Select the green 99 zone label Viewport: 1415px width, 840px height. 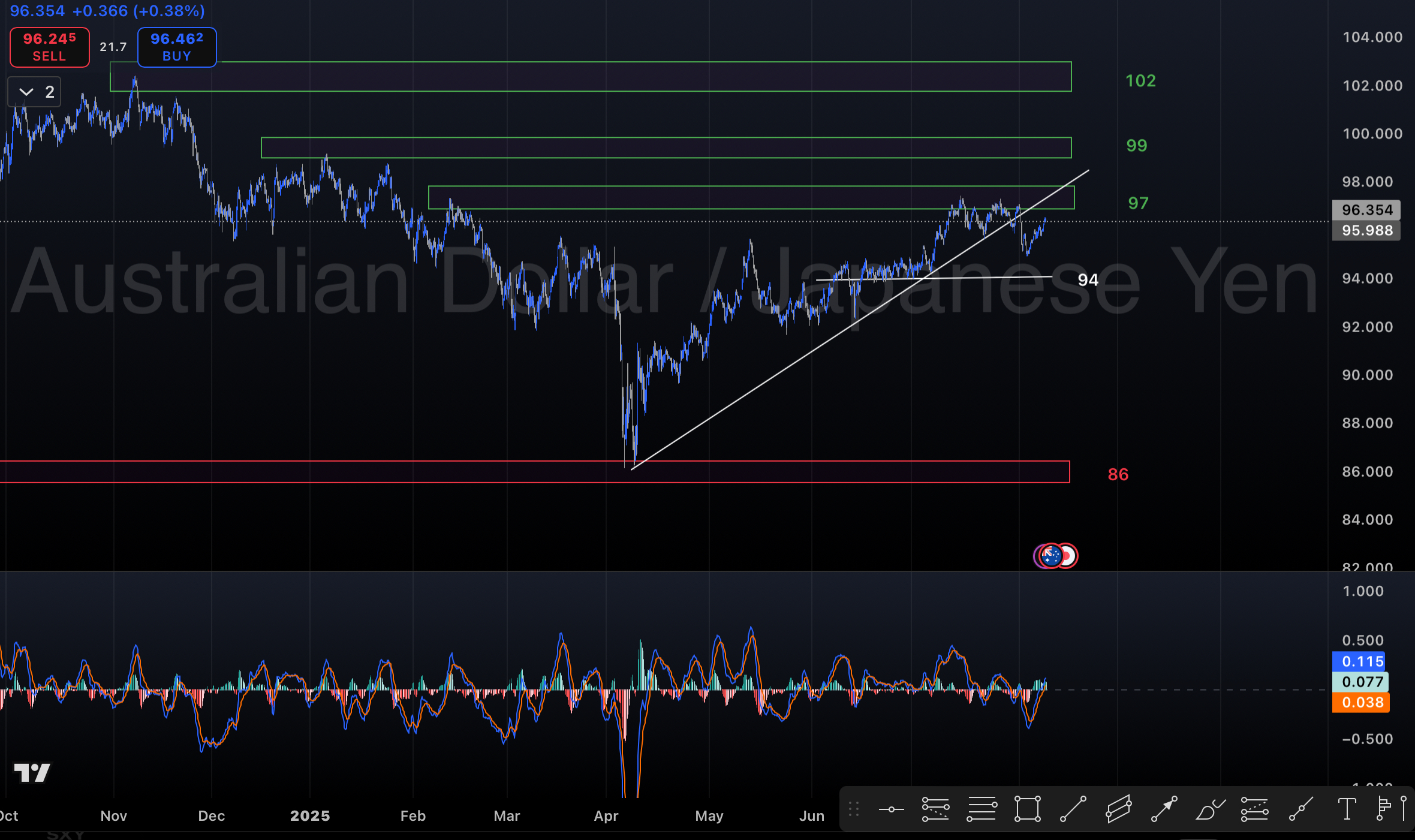[x=1137, y=146]
